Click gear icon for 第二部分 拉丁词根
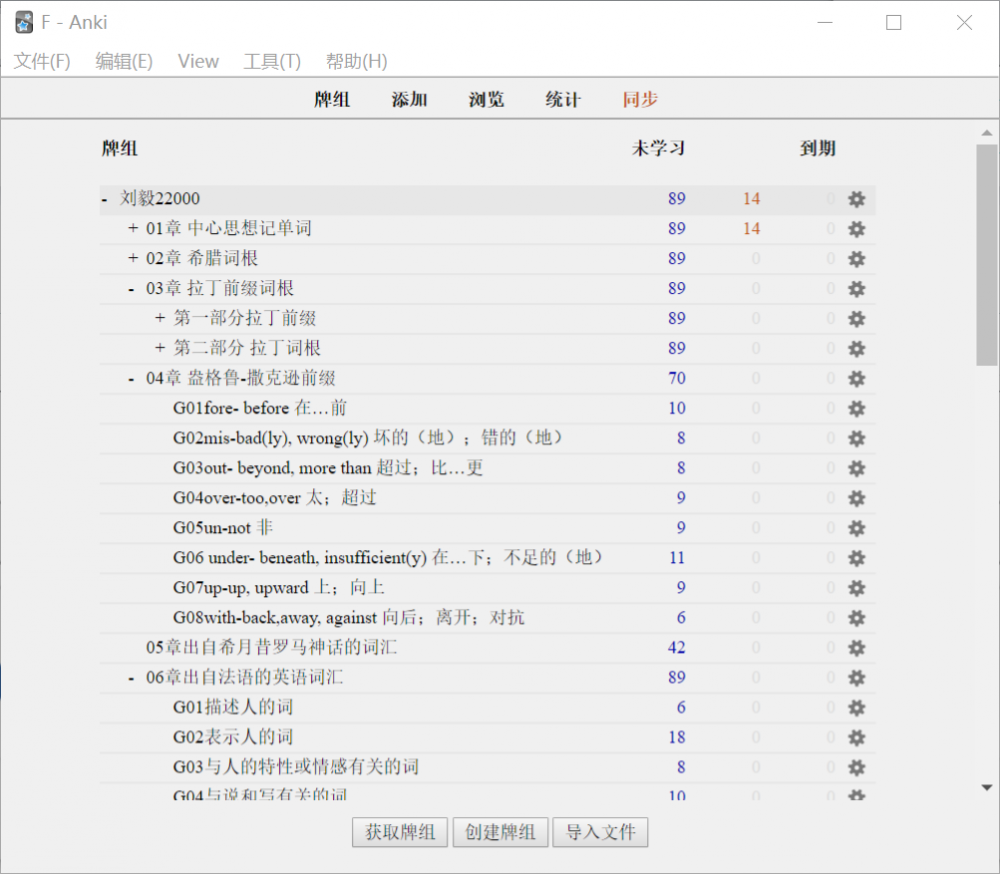1000x874 pixels. pyautogui.click(x=857, y=349)
